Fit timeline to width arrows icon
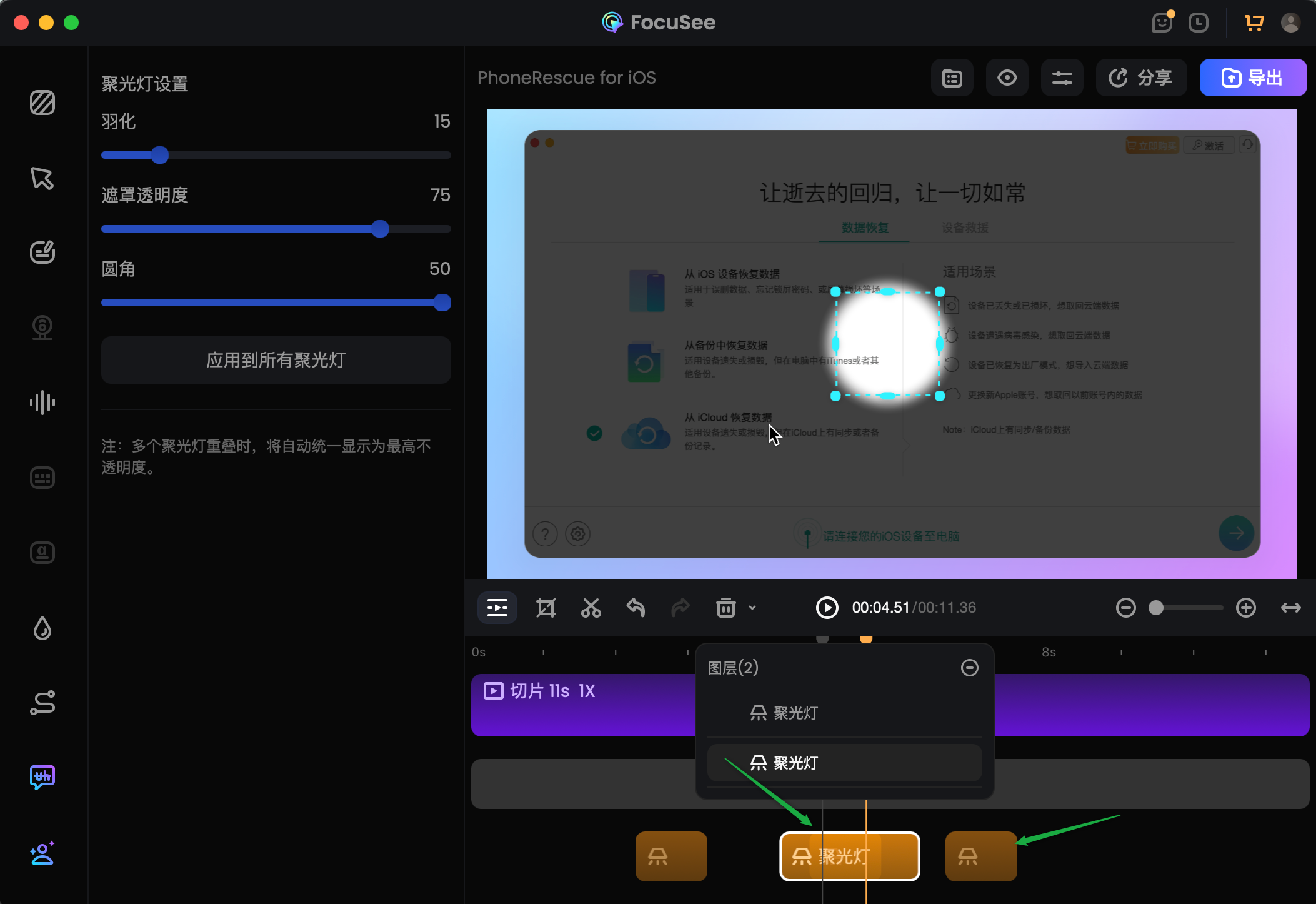The height and width of the screenshot is (904, 1316). pos(1290,608)
